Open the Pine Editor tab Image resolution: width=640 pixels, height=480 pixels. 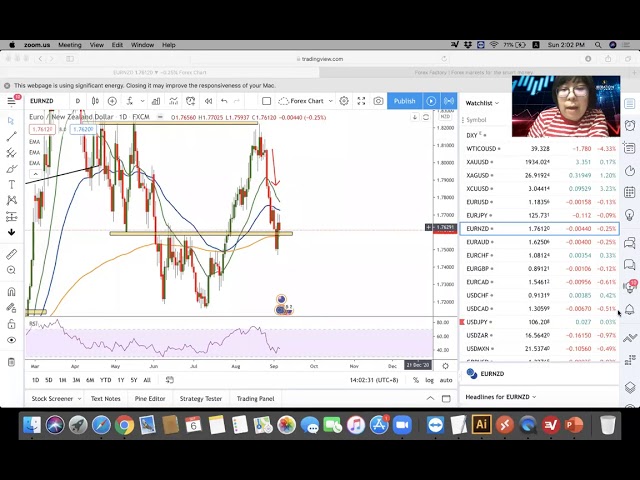150,399
